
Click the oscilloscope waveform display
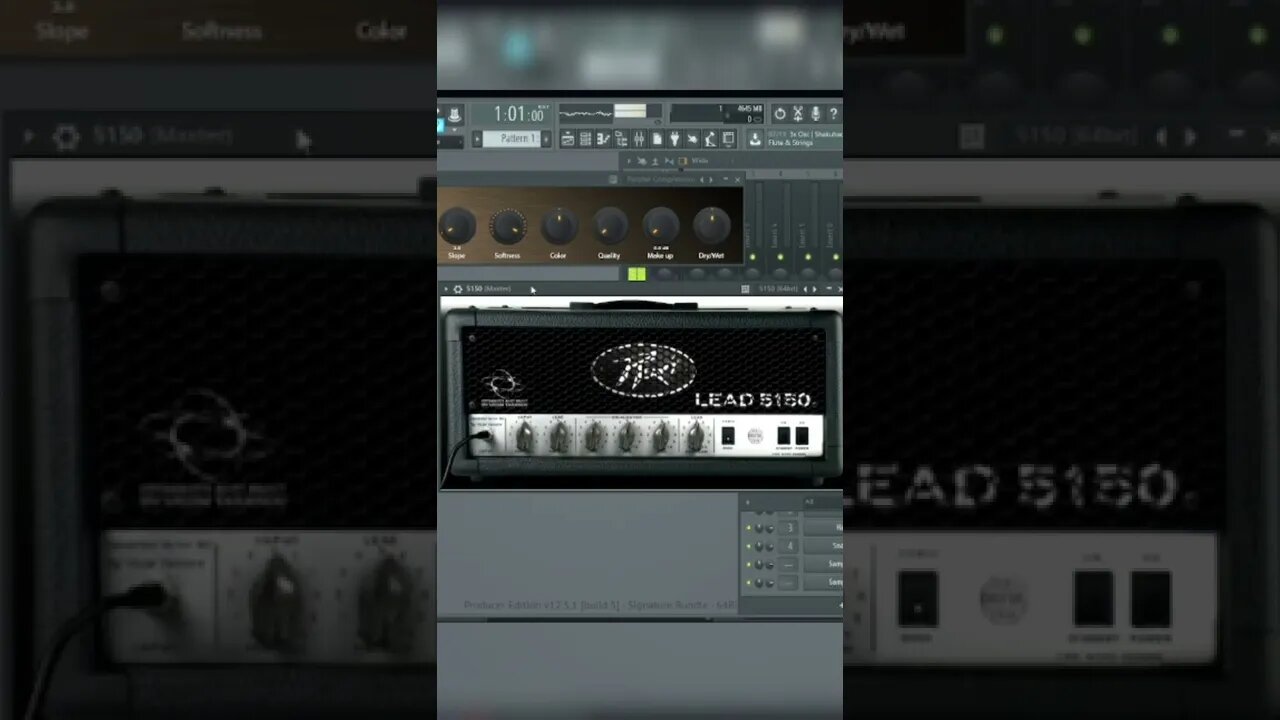[586, 113]
